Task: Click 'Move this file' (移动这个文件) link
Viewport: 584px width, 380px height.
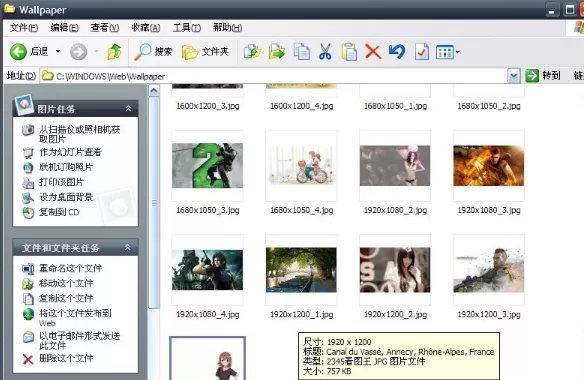Action: (x=66, y=283)
